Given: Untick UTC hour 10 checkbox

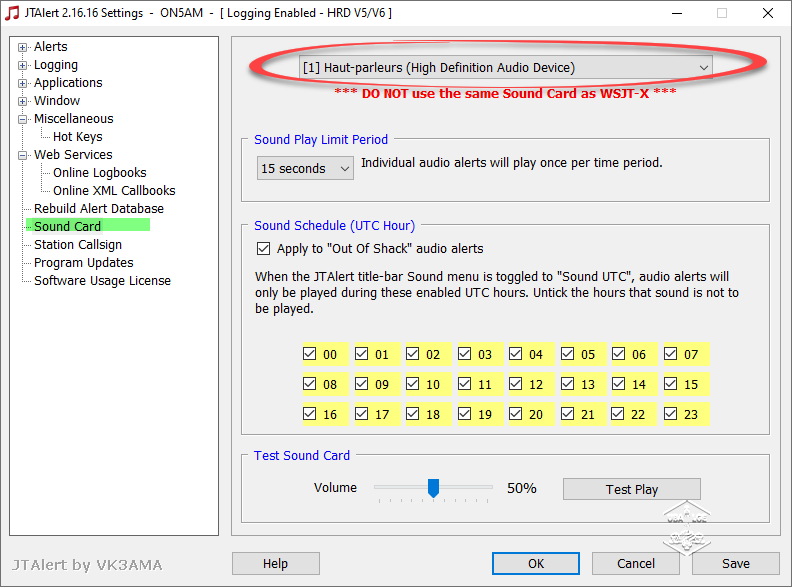Looking at the screenshot, I should coord(413,384).
